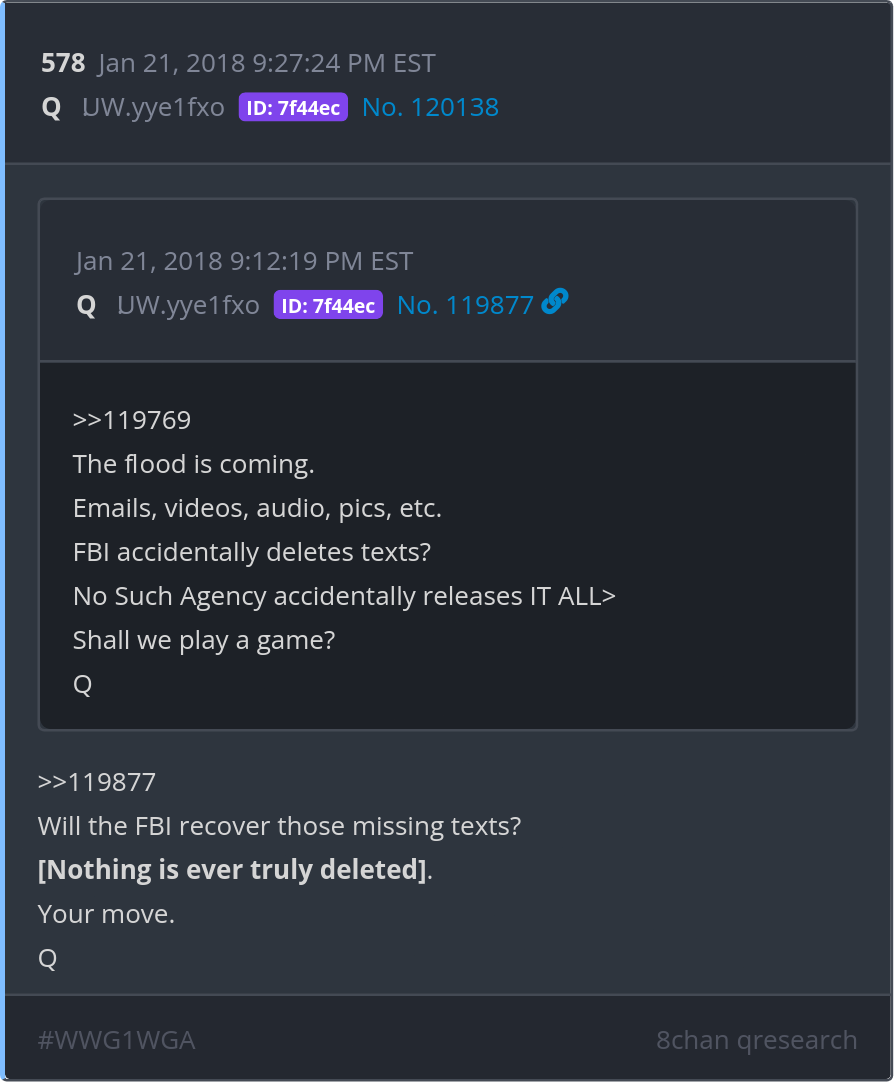The height and width of the screenshot is (1082, 894).
Task: Open quoted post link No. 119877
Action: [465, 305]
